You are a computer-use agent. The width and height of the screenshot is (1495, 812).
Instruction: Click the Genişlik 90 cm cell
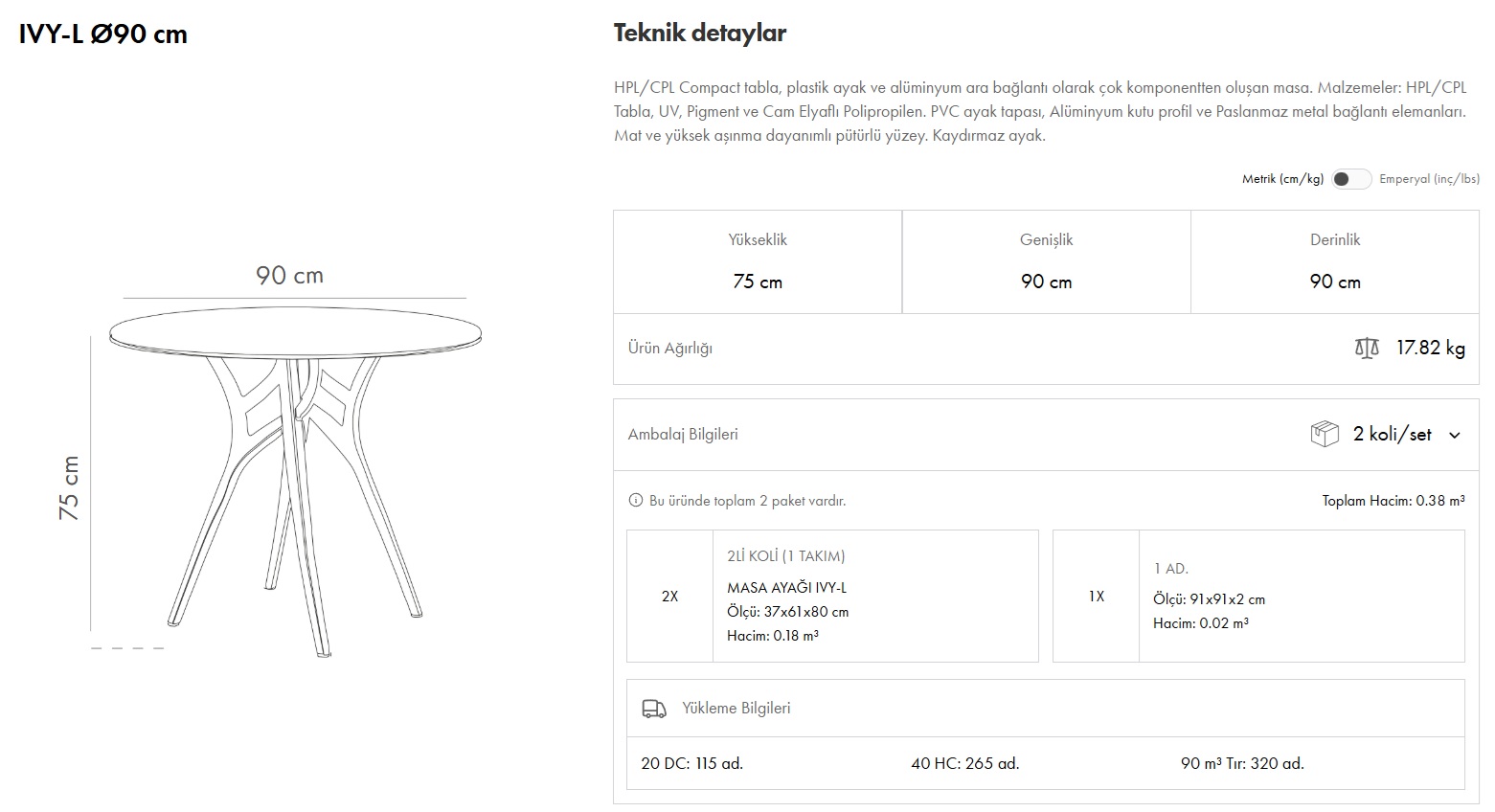[1046, 261]
